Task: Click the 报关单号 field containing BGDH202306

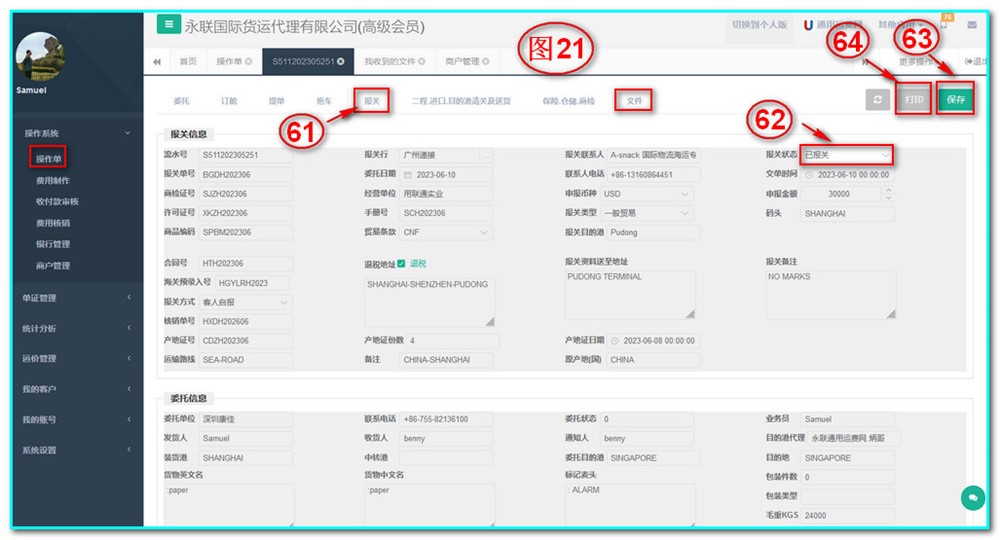Action: point(246,175)
